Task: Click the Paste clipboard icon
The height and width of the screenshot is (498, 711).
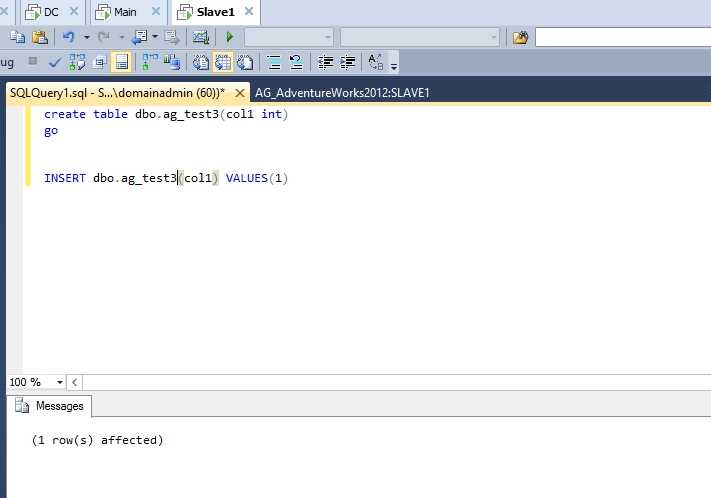Action: point(40,37)
